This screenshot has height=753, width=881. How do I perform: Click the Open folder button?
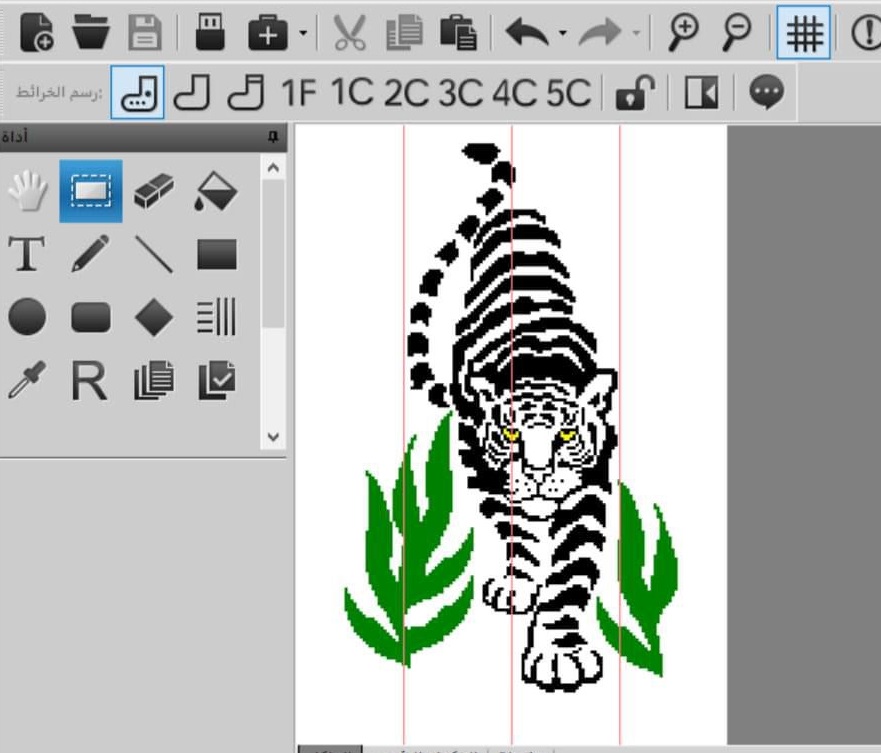(91, 33)
